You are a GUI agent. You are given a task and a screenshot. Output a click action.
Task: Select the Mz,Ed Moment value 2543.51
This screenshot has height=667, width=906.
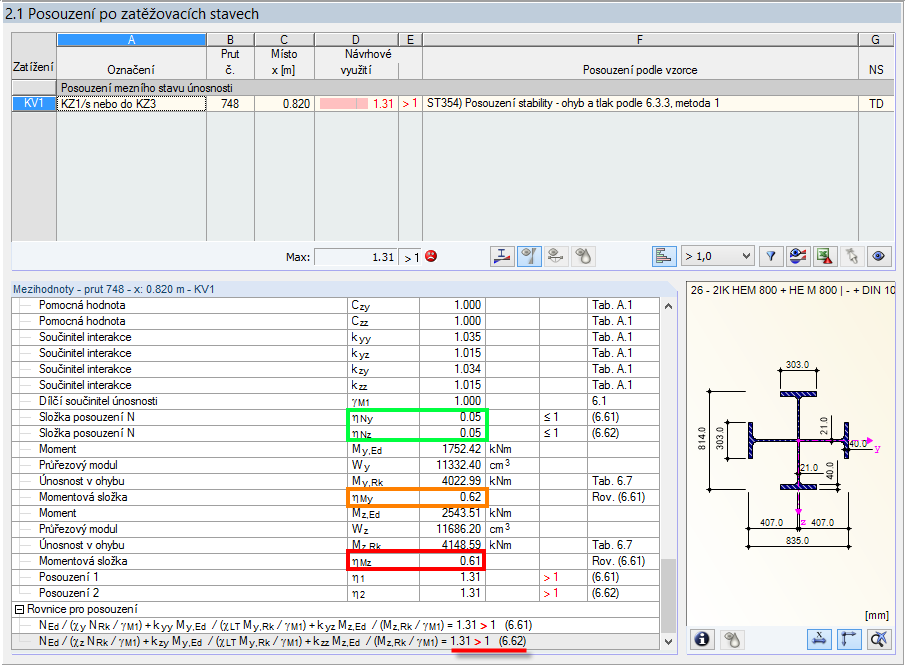tap(452, 513)
